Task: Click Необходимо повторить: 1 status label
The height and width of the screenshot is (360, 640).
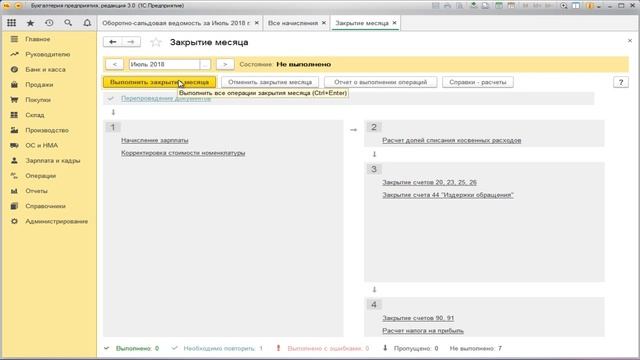Action: click(223, 348)
